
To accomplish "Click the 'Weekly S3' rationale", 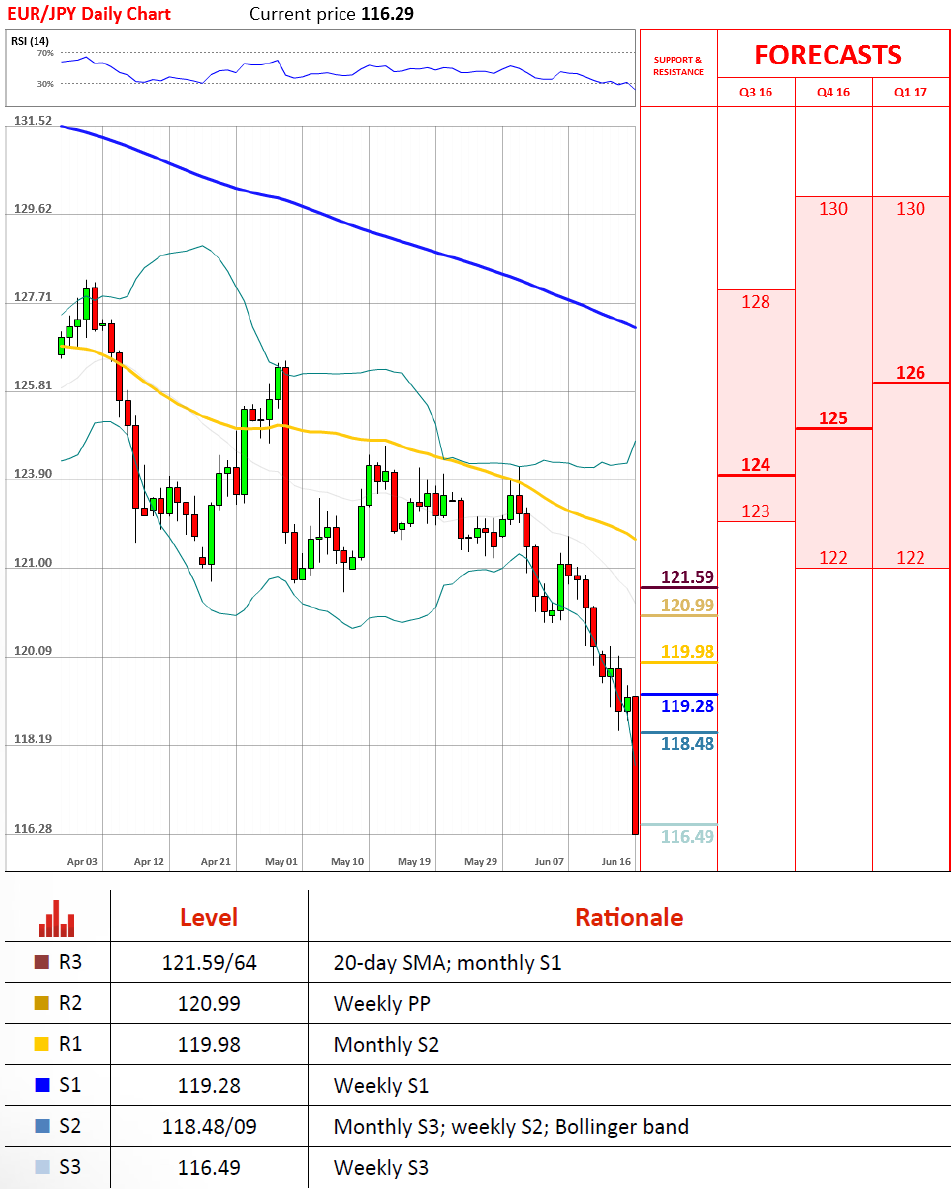I will point(381,1168).
